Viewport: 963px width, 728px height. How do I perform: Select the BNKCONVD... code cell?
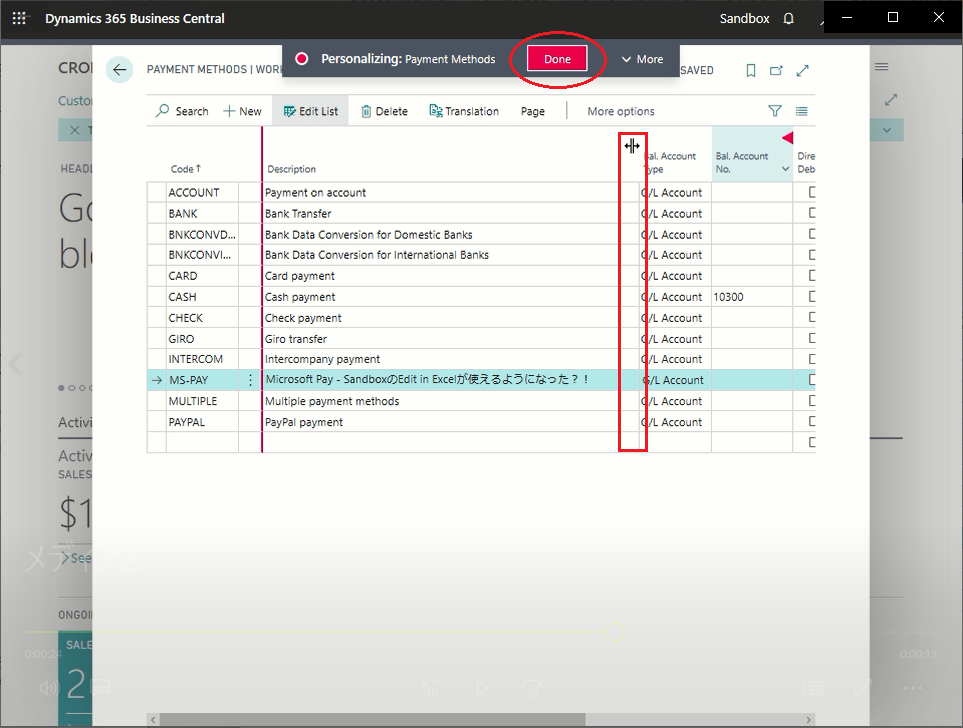(x=201, y=234)
